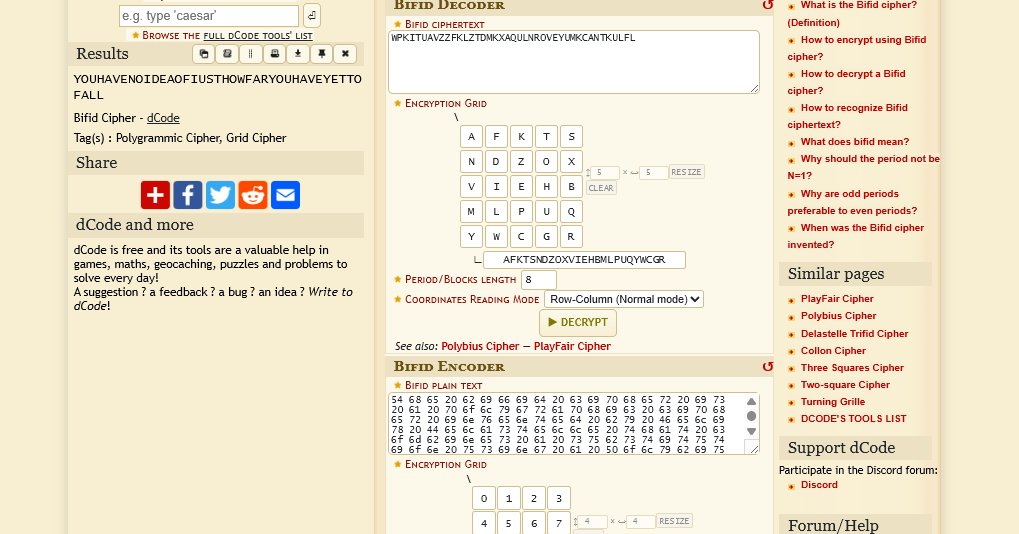
Task: Share on Twitter
Action: click(220, 195)
